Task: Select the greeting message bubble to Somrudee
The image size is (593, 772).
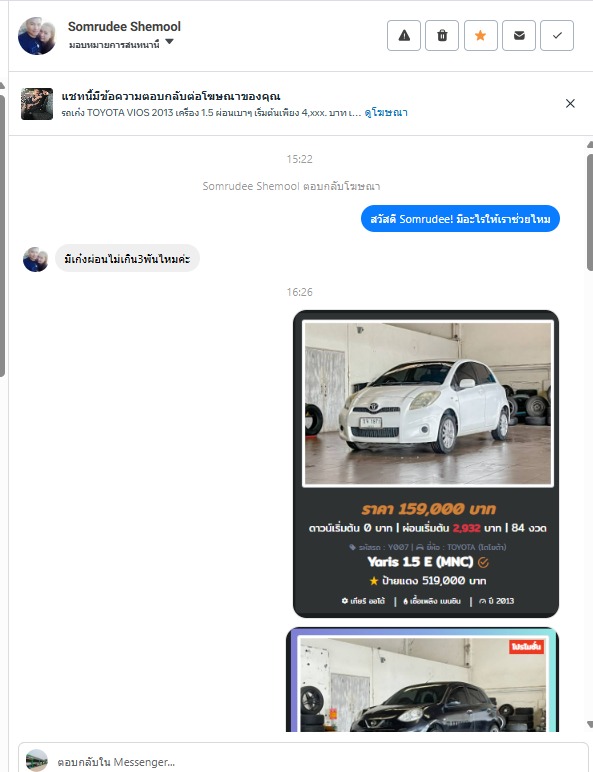Action: (x=460, y=219)
